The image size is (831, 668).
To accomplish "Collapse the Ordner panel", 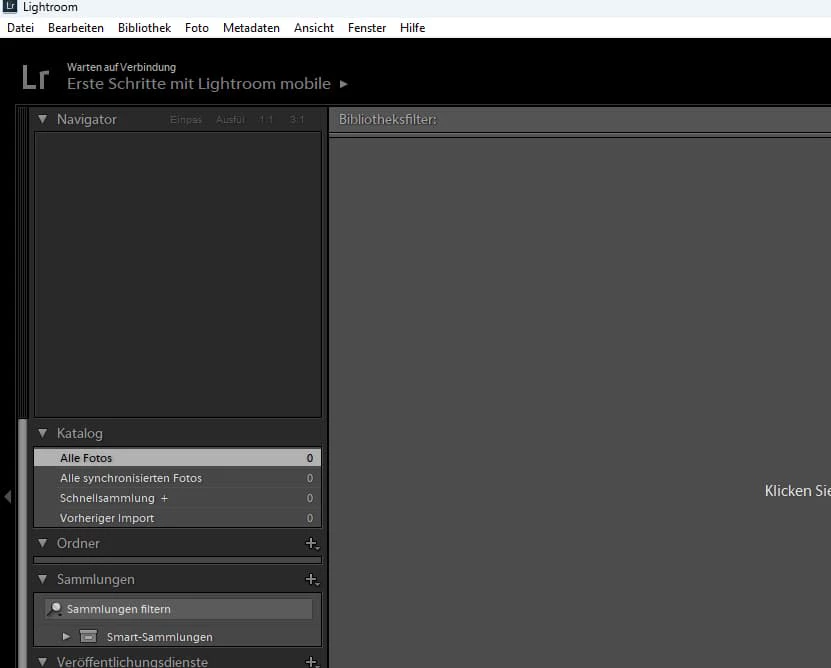I will [x=43, y=543].
